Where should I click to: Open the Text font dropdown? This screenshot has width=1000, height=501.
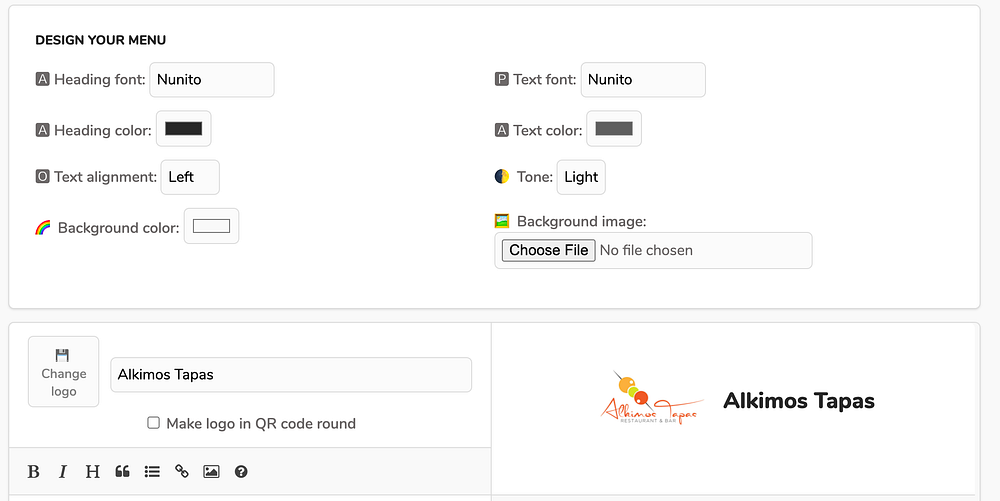point(643,80)
